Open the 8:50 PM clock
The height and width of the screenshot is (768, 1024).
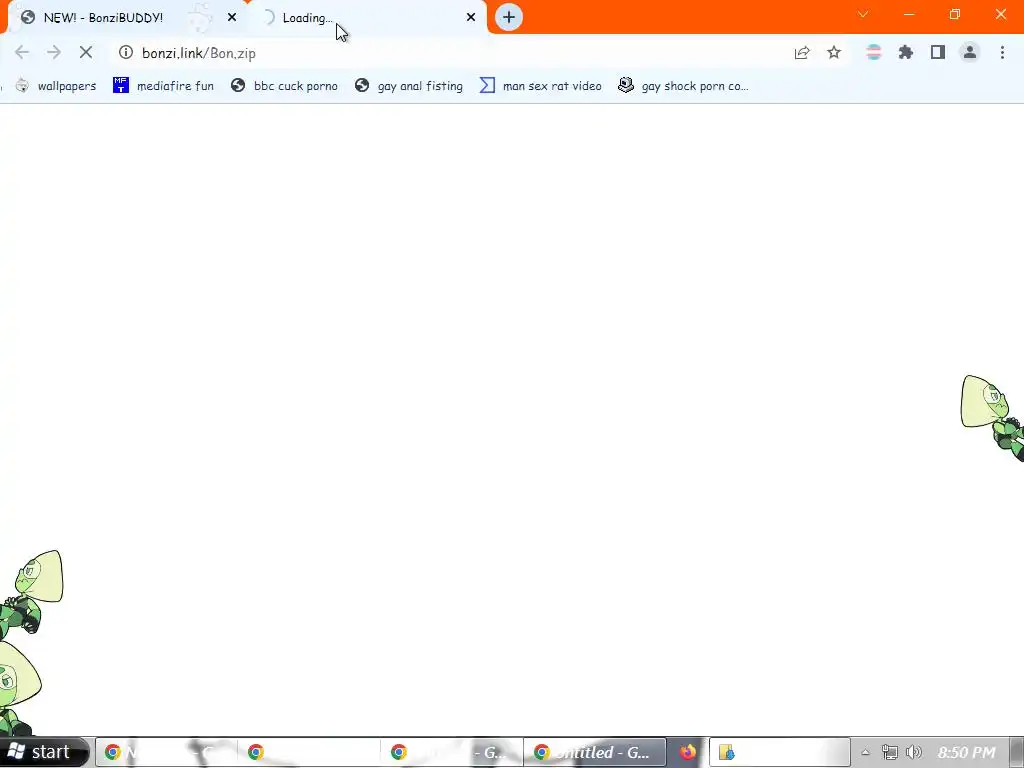(x=967, y=752)
